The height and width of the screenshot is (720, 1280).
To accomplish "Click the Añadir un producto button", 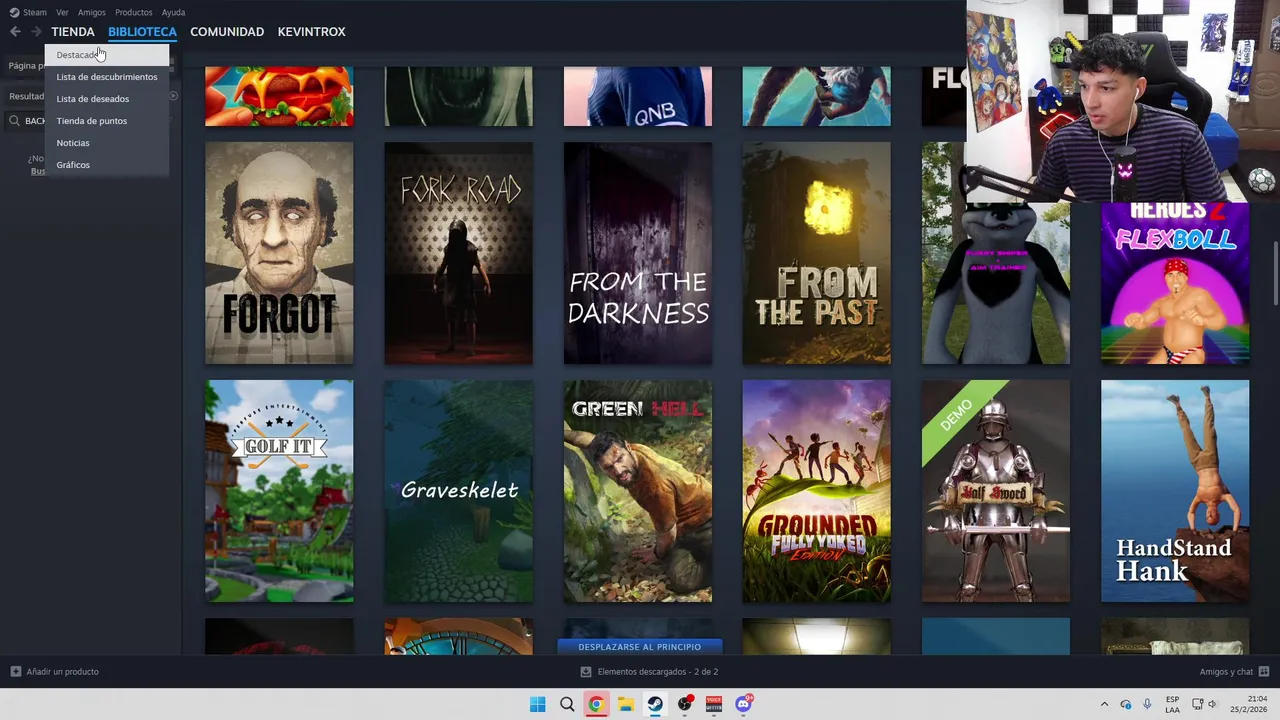I will (x=55, y=672).
